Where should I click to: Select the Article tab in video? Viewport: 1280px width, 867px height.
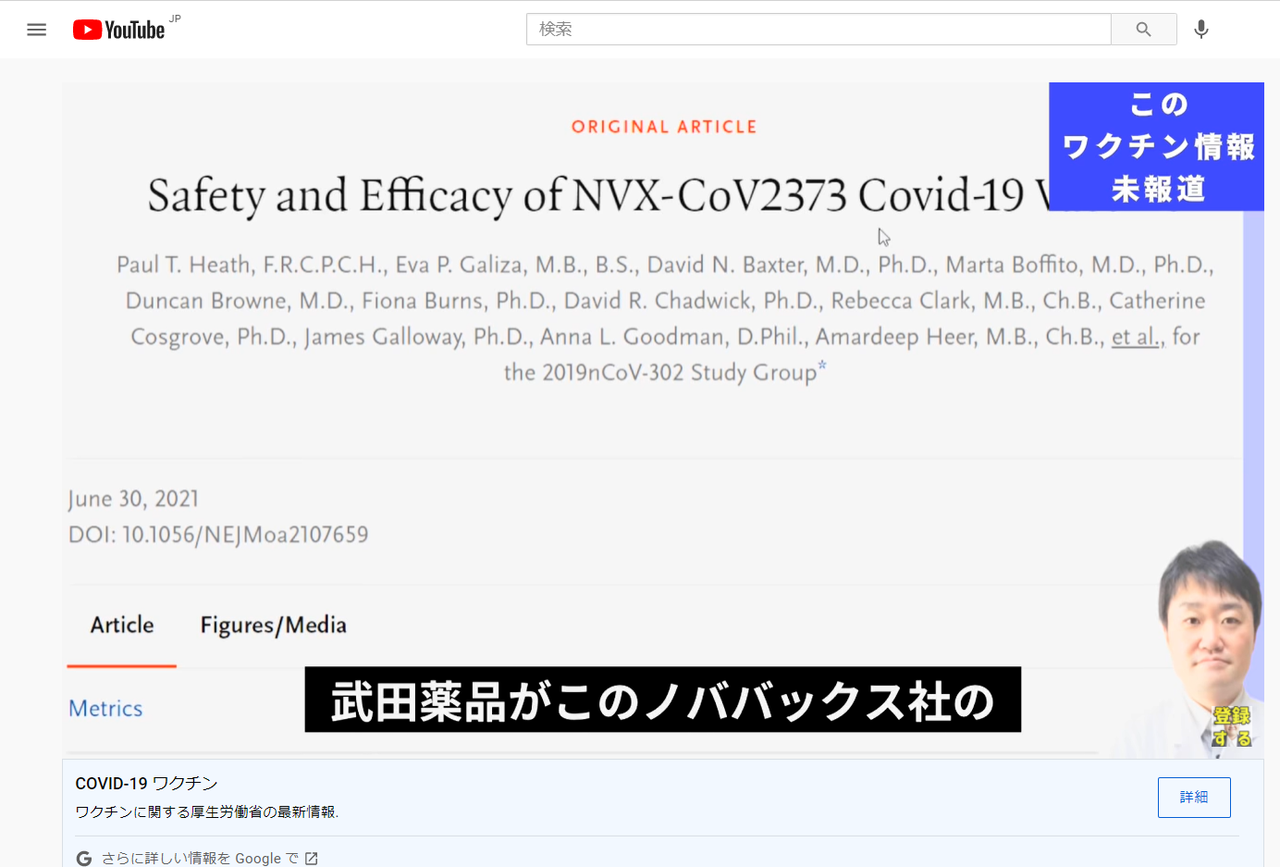pyautogui.click(x=122, y=625)
